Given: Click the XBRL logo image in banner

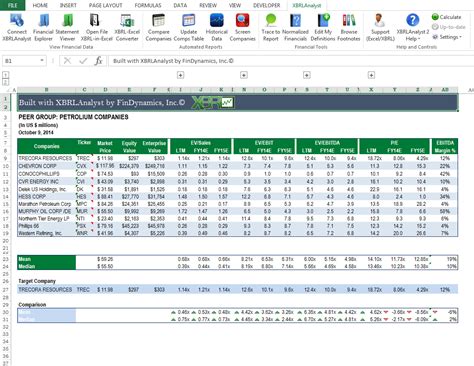Looking at the screenshot, I should [x=213, y=103].
